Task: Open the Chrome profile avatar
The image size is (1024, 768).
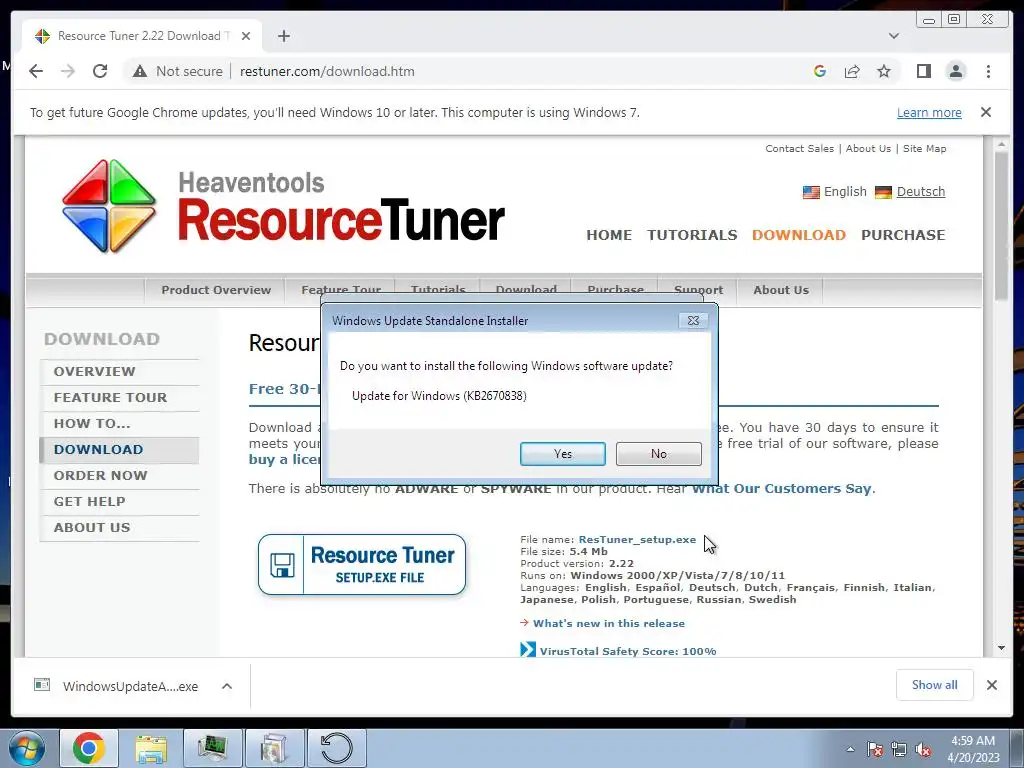Action: [x=955, y=71]
